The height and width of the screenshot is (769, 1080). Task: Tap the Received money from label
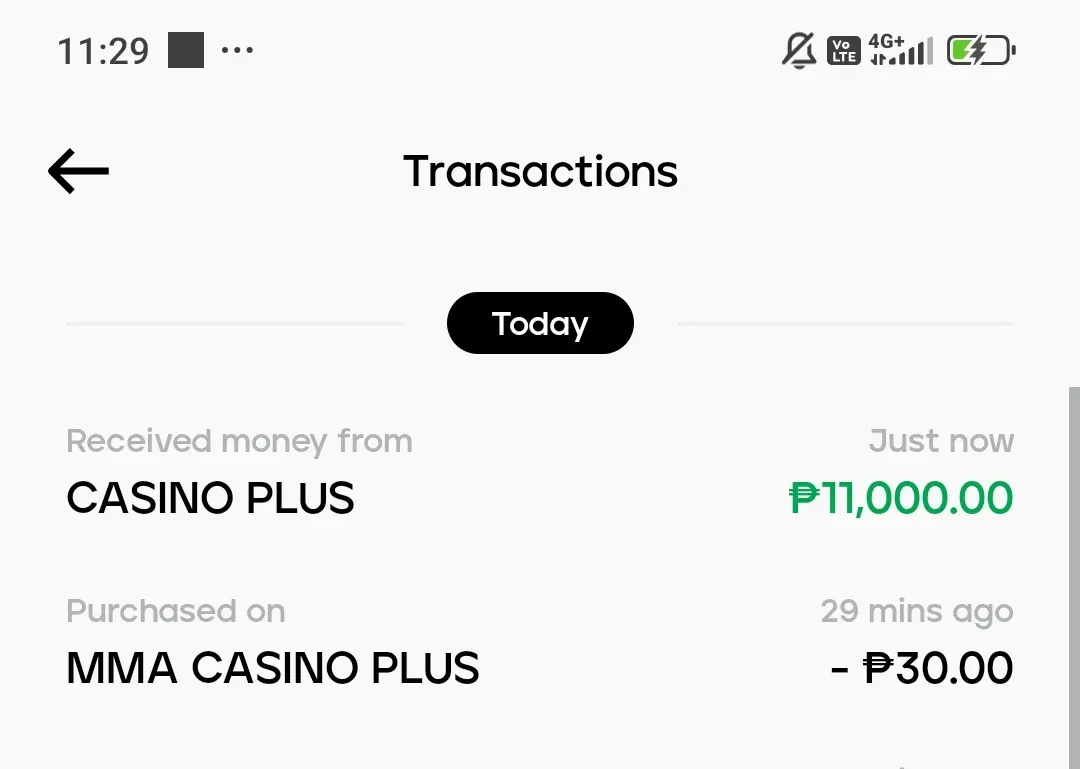(239, 441)
